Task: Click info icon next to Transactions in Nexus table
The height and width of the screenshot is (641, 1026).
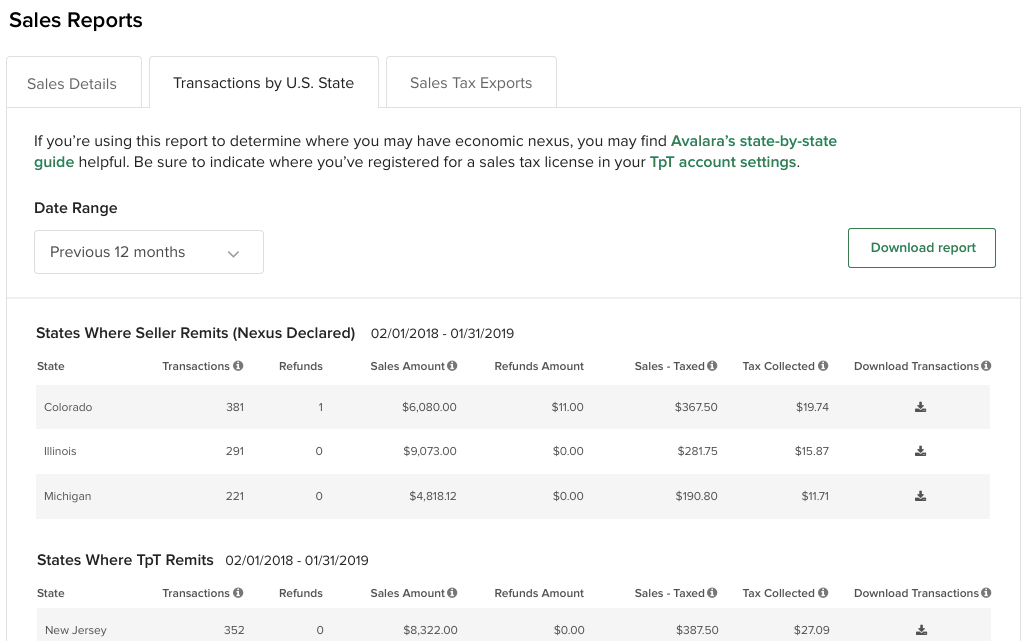Action: coord(238,366)
